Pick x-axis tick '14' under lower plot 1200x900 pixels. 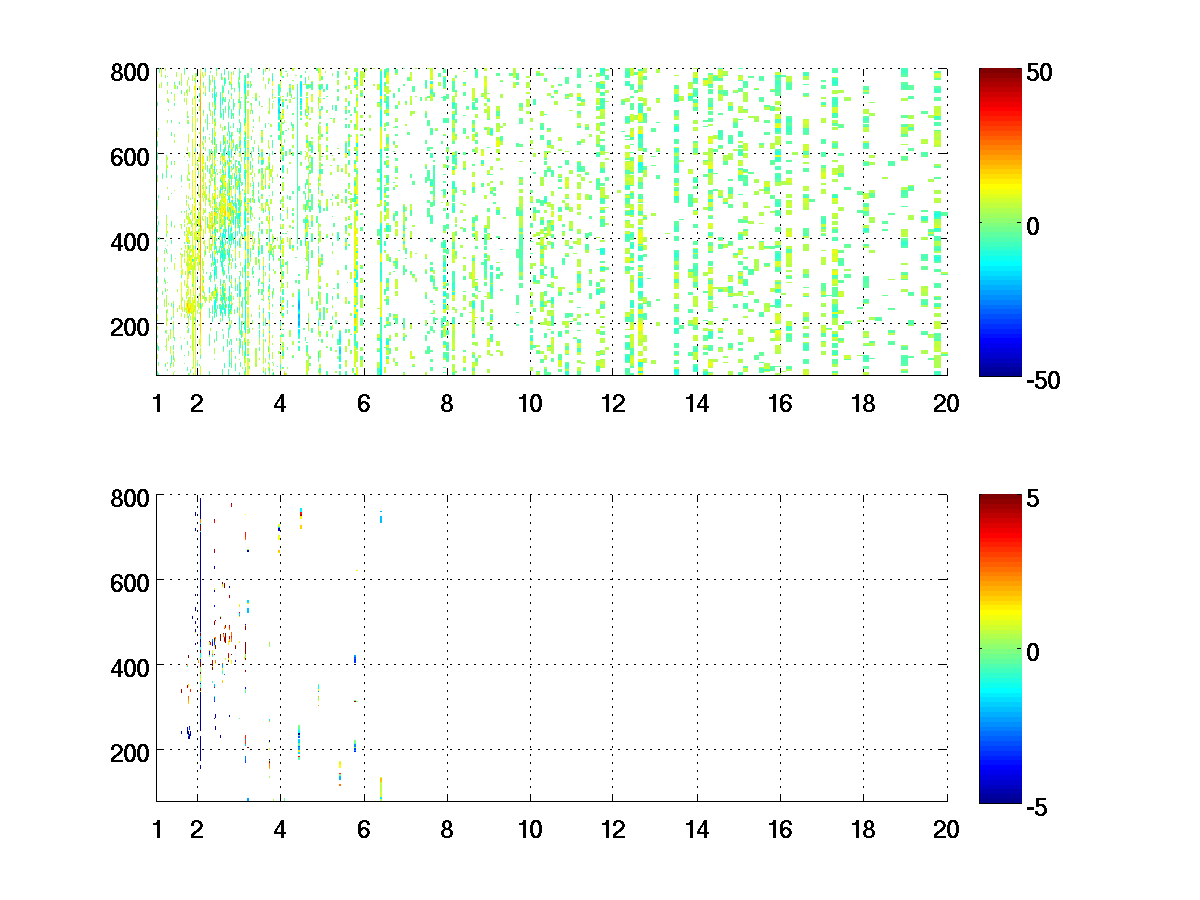click(696, 829)
